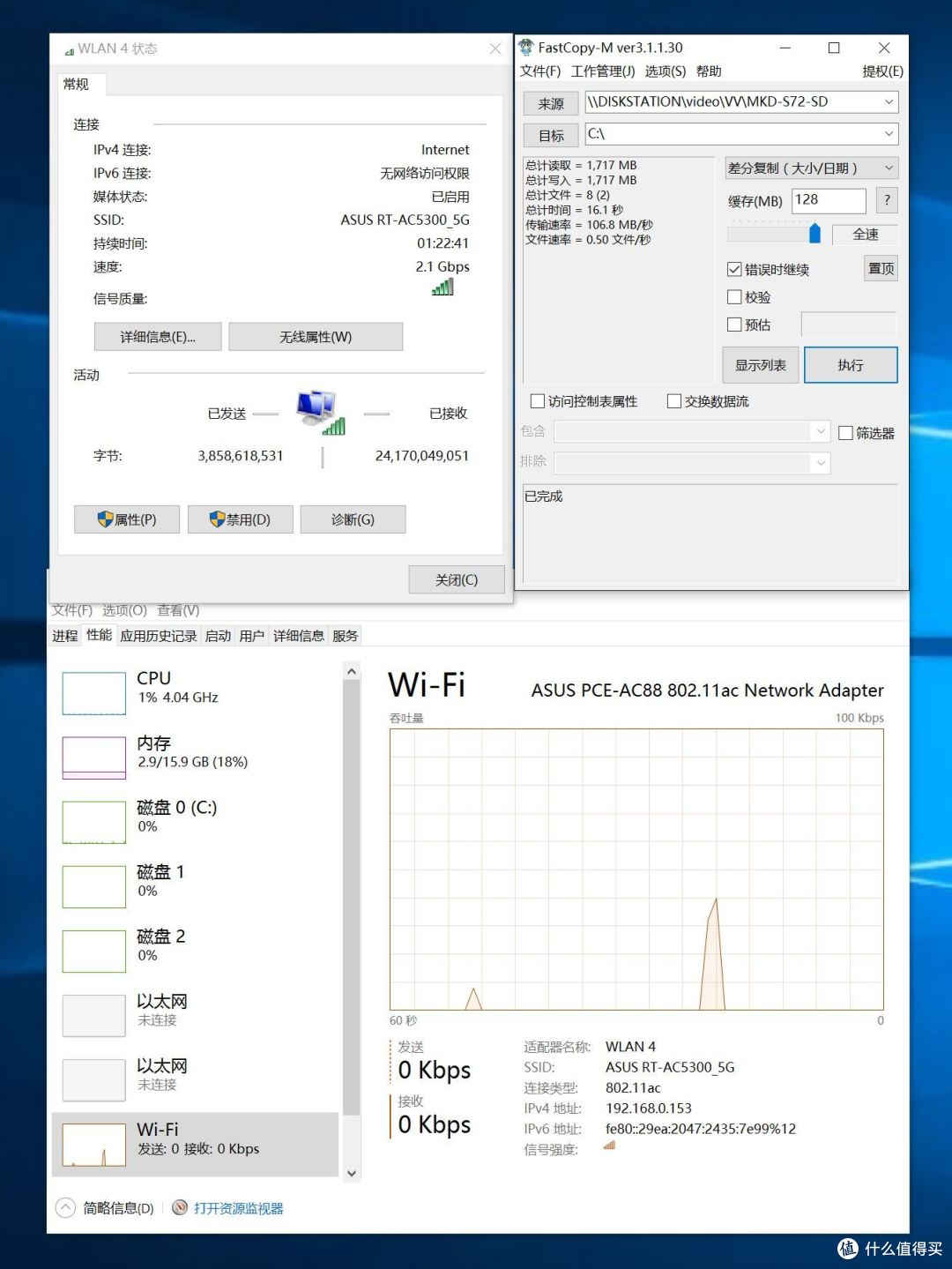Click Elevate (提权) in FastCopy menu bar
The height and width of the screenshot is (1269, 952).
882,71
